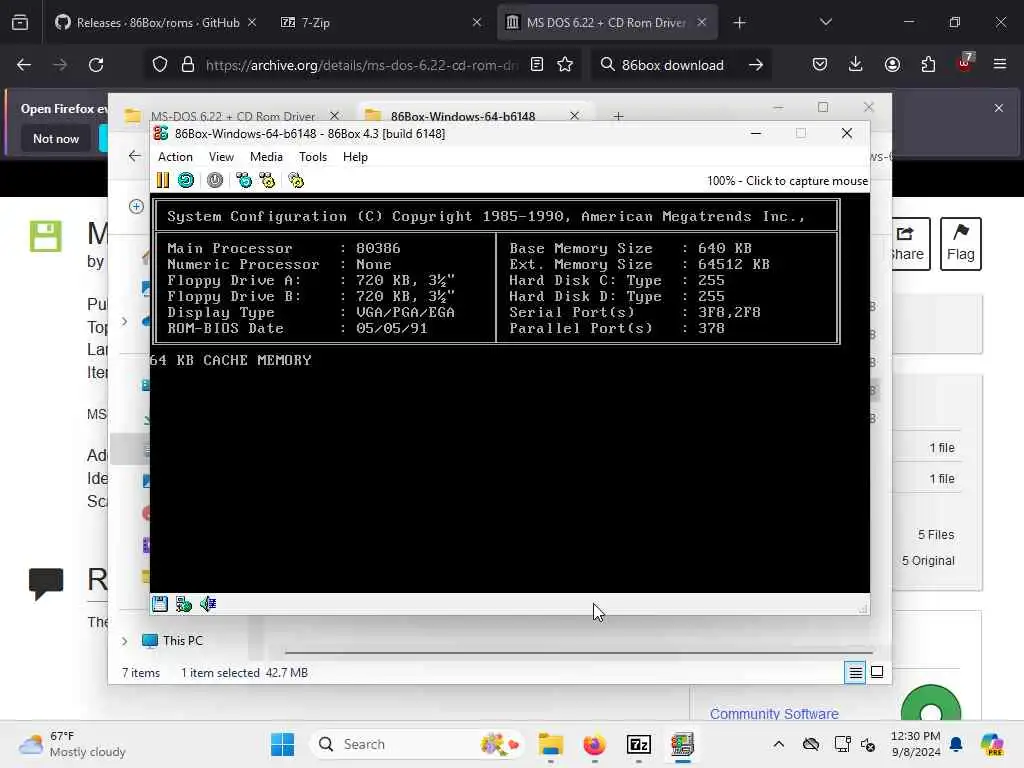Switch Explorer to details view
The height and width of the screenshot is (768, 1024).
(855, 672)
